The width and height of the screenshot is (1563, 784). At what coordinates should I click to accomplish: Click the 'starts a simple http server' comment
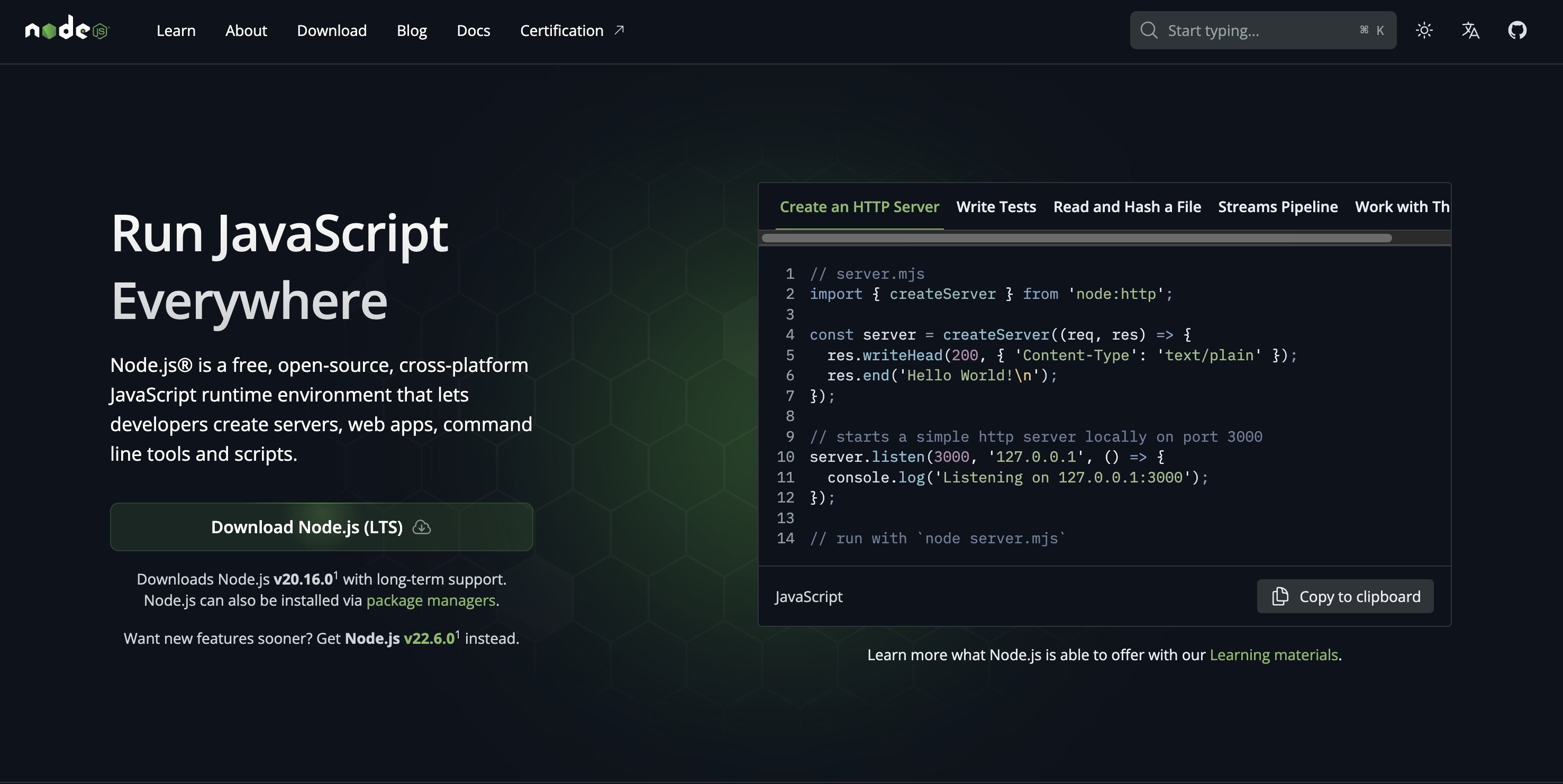pos(1035,436)
